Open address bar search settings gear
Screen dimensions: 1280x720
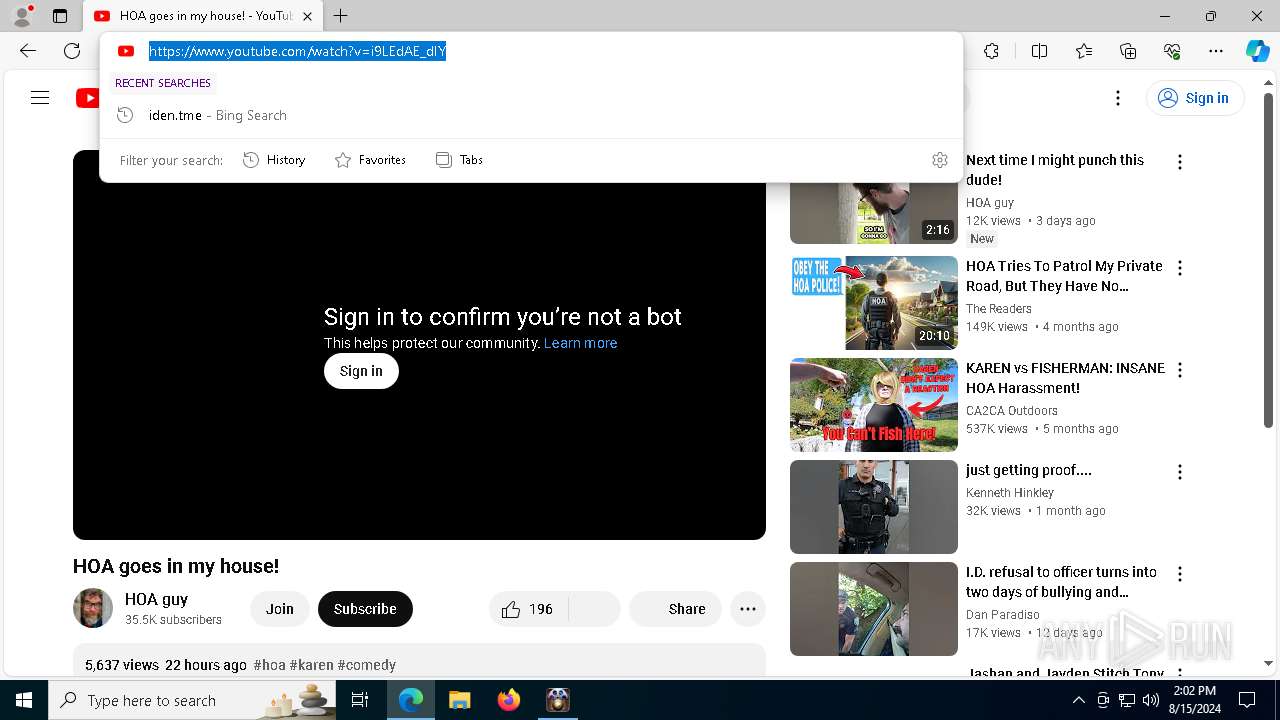[x=940, y=160]
